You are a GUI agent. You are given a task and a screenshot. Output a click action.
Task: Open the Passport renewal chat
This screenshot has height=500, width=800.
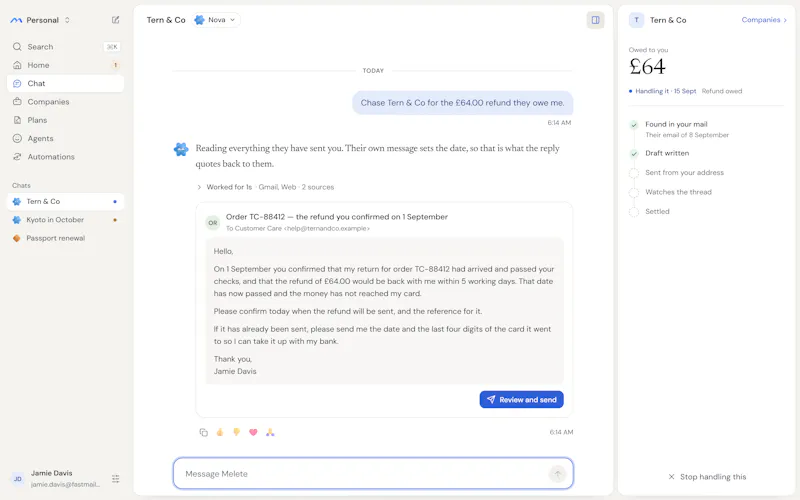(x=65, y=238)
